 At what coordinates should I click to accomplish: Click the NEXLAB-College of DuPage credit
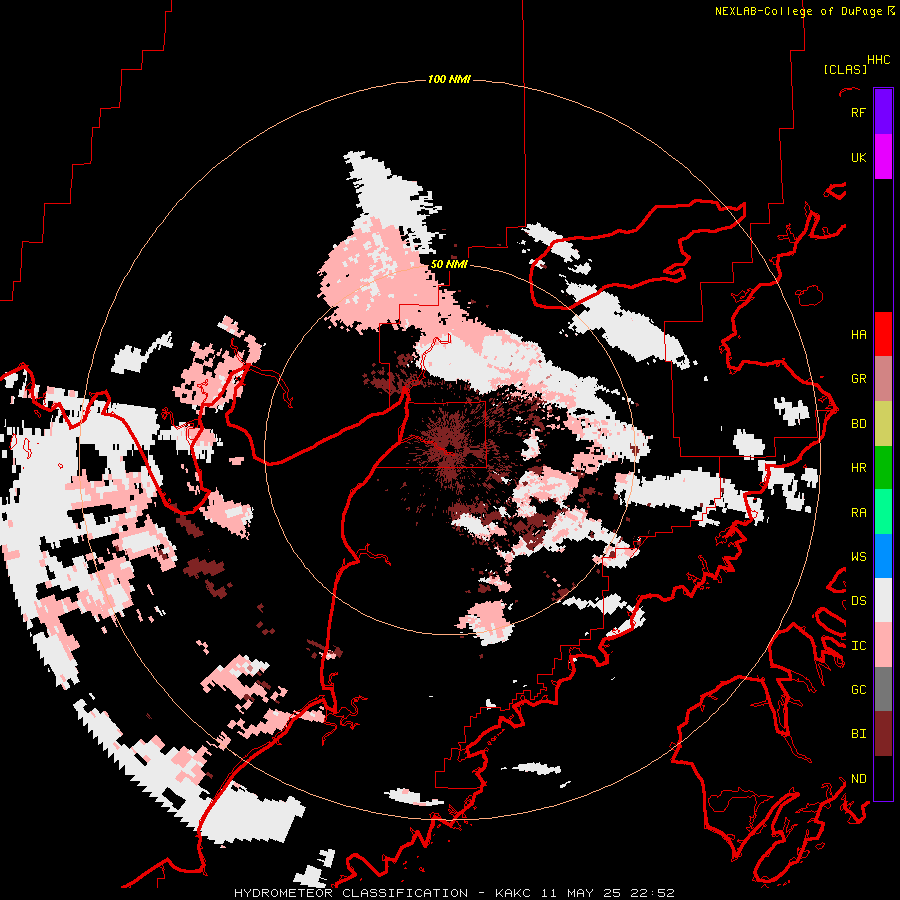coord(804,11)
